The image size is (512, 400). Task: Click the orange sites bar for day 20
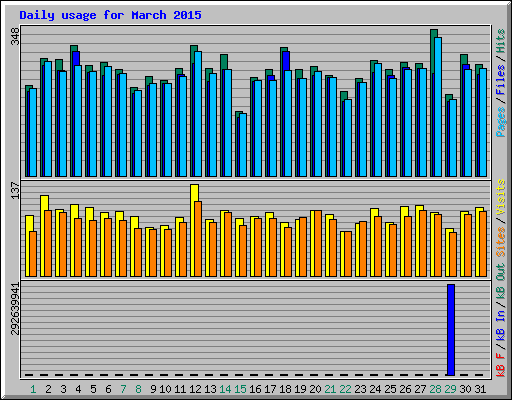click(x=318, y=243)
